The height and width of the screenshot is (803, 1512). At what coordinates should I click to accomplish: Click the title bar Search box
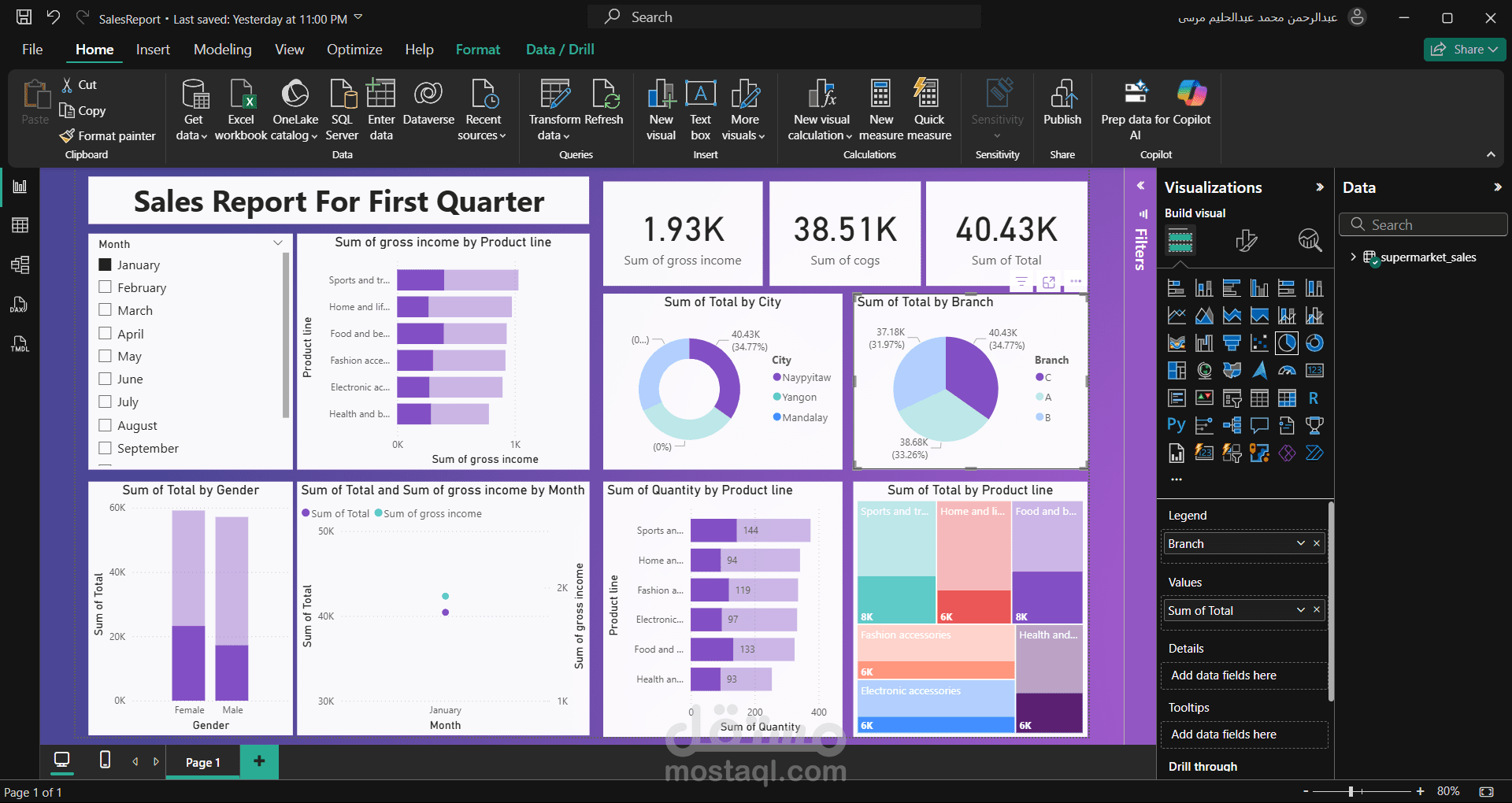click(784, 17)
